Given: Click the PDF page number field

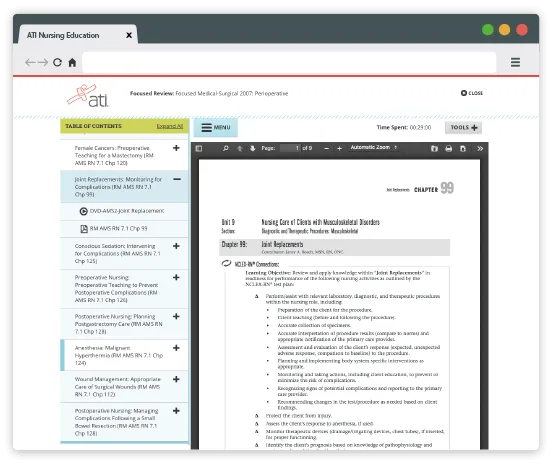Looking at the screenshot, I should coord(290,148).
